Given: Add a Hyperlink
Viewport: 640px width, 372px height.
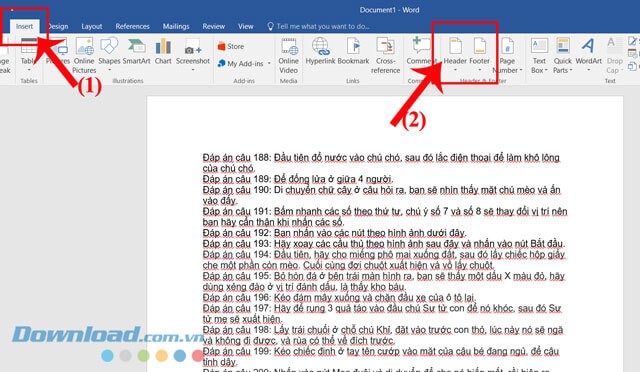Looking at the screenshot, I should [320, 51].
